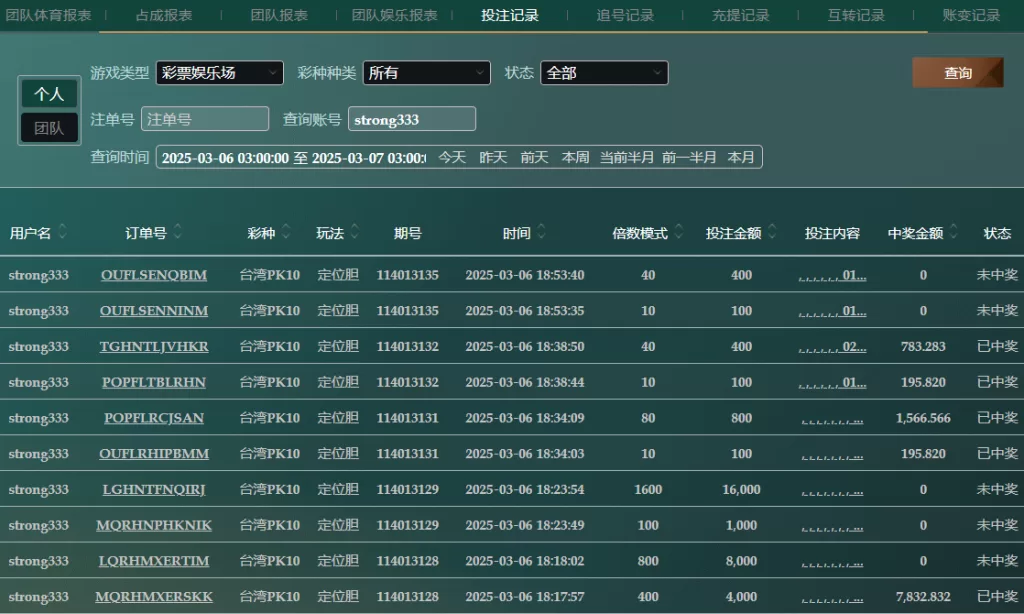Switch to 追号记录 tab
Viewport: 1024px width, 614px height.
(625, 16)
